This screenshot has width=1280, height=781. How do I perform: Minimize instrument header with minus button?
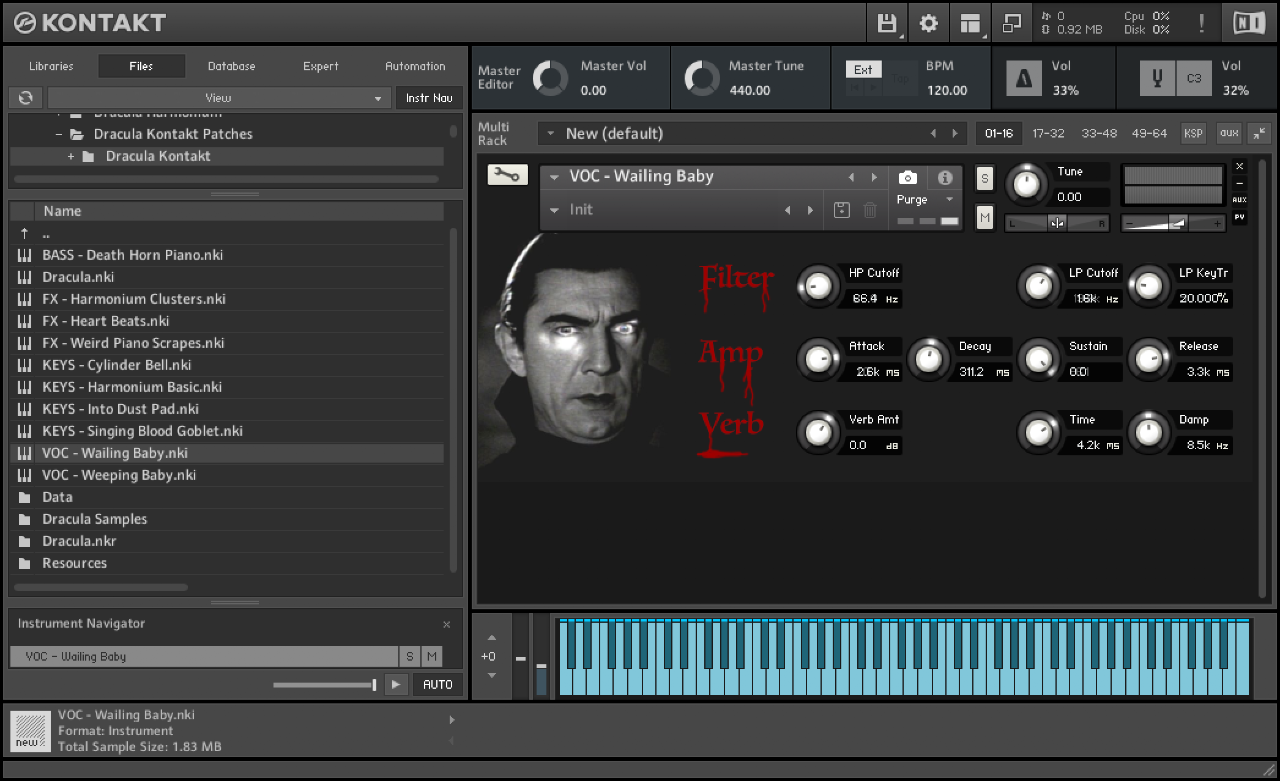(1240, 183)
